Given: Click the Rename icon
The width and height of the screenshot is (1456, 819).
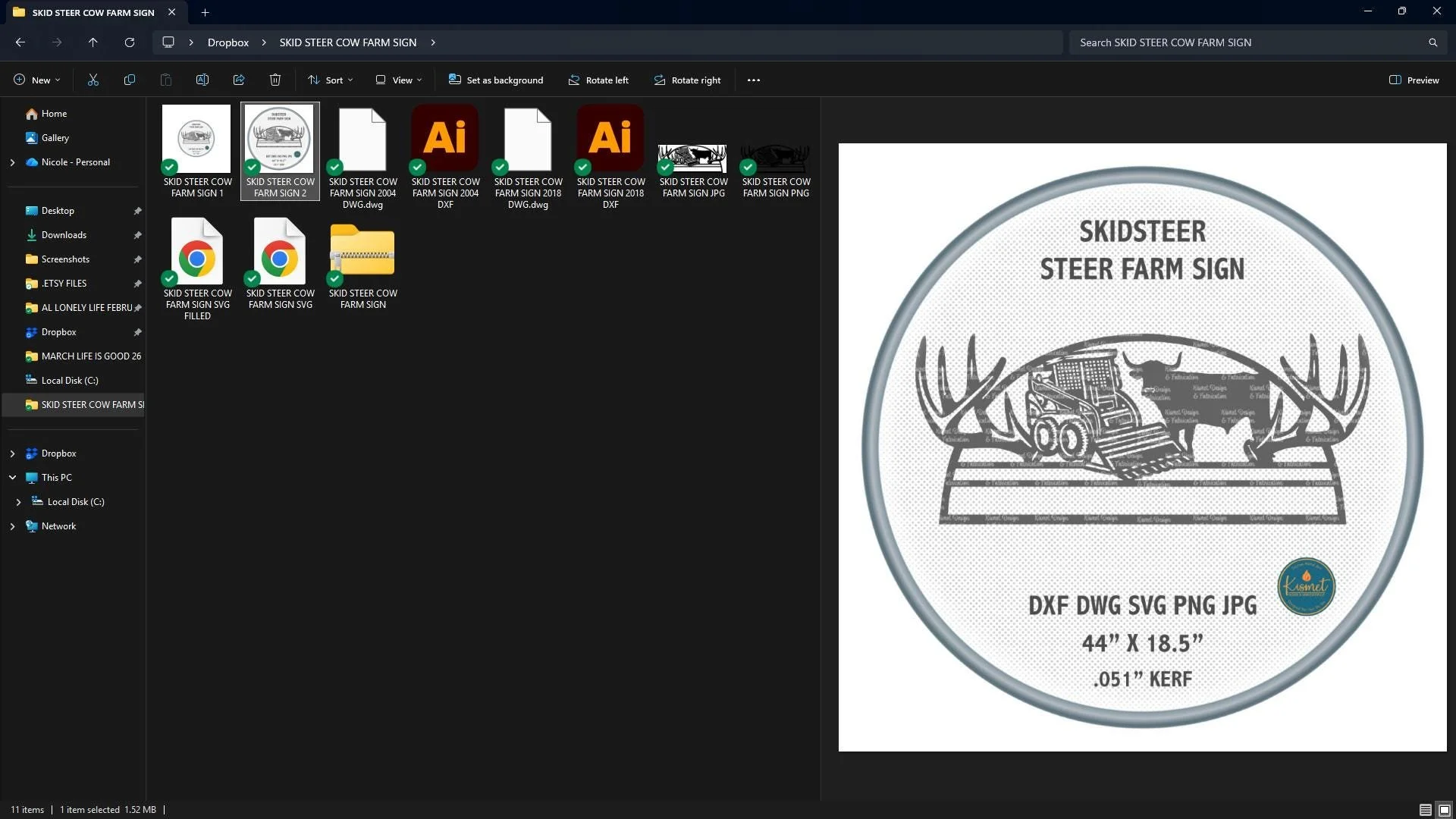Looking at the screenshot, I should 202,80.
